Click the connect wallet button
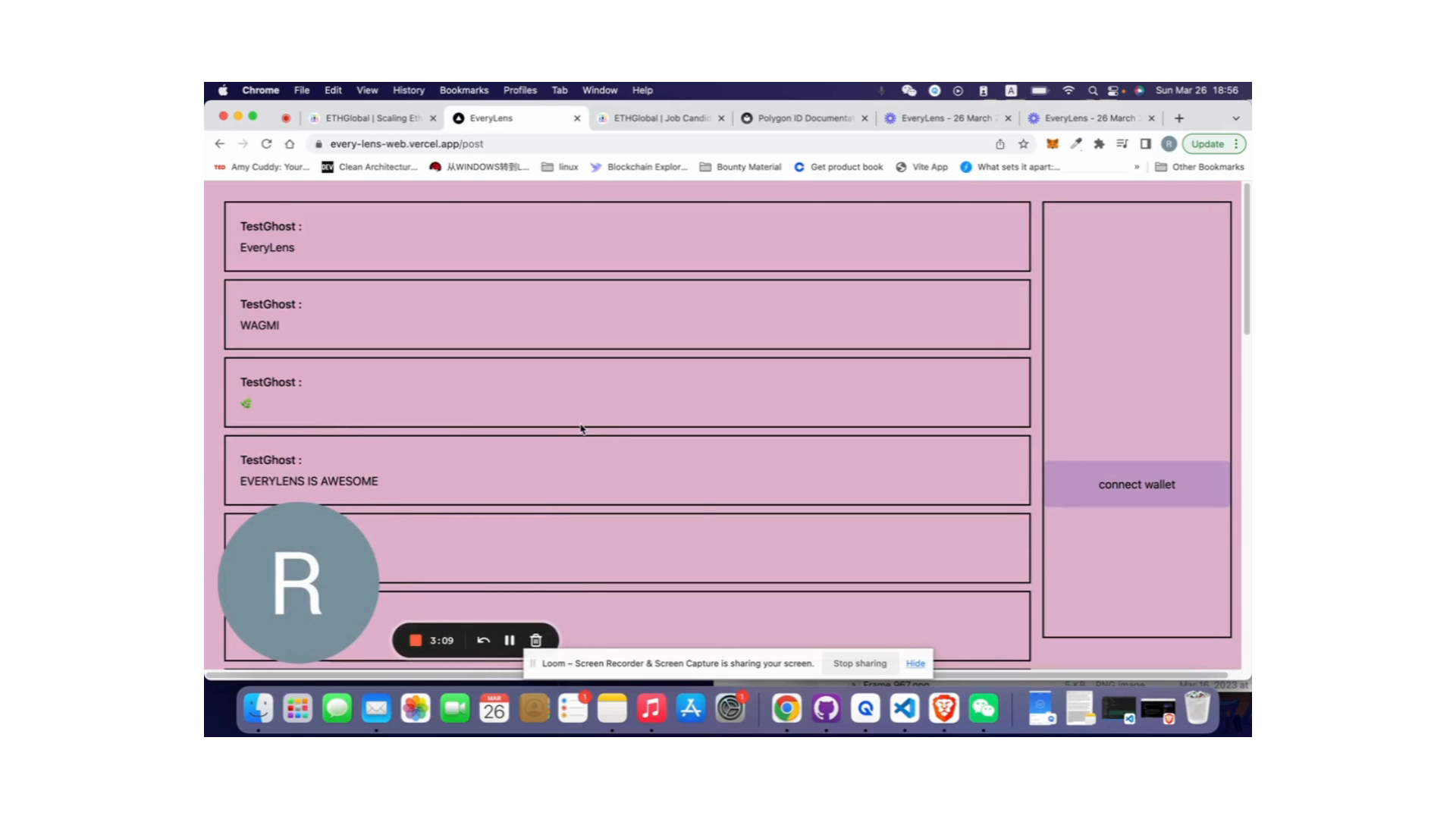 click(1137, 484)
